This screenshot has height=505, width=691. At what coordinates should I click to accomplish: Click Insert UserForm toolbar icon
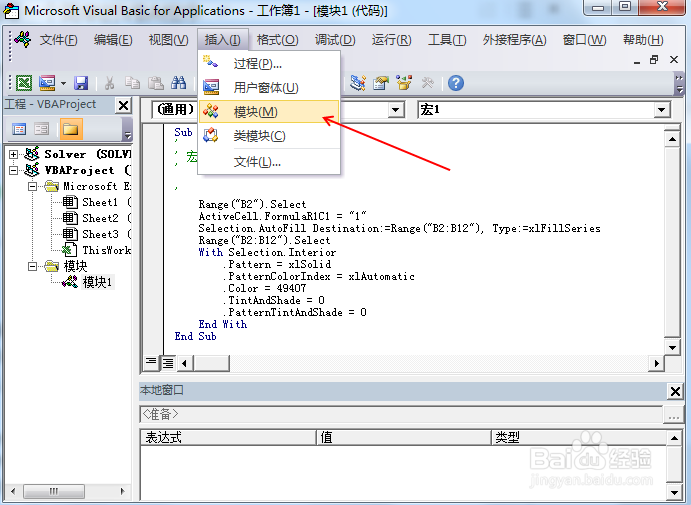tap(47, 83)
